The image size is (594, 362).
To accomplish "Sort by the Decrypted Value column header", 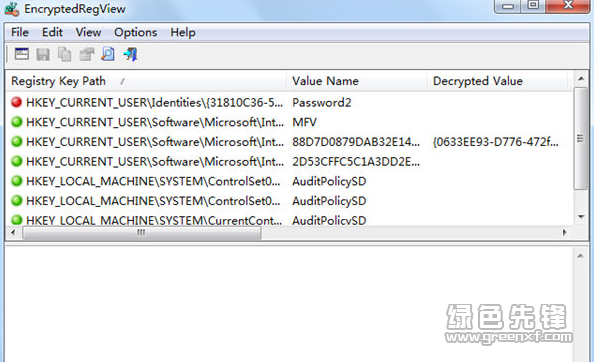I will click(x=497, y=81).
